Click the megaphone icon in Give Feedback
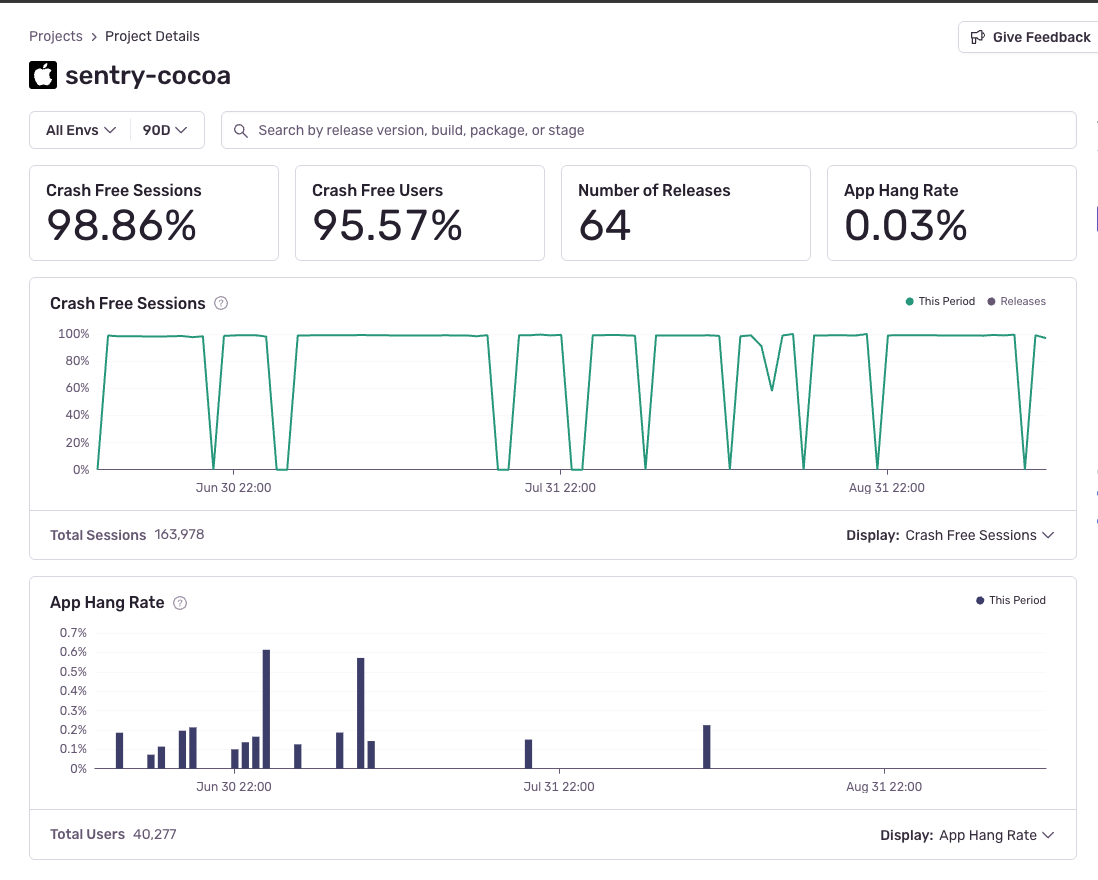This screenshot has width=1098, height=880. 978,37
